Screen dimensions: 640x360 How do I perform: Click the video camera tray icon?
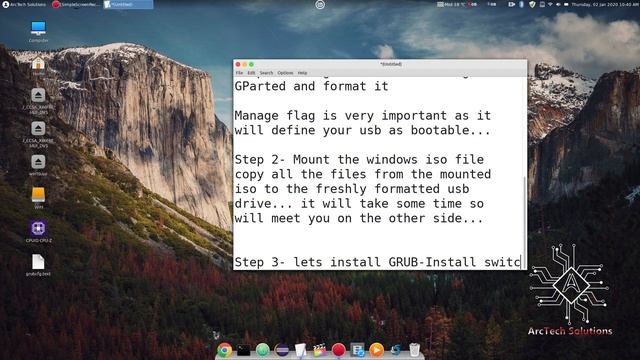(511, 4)
